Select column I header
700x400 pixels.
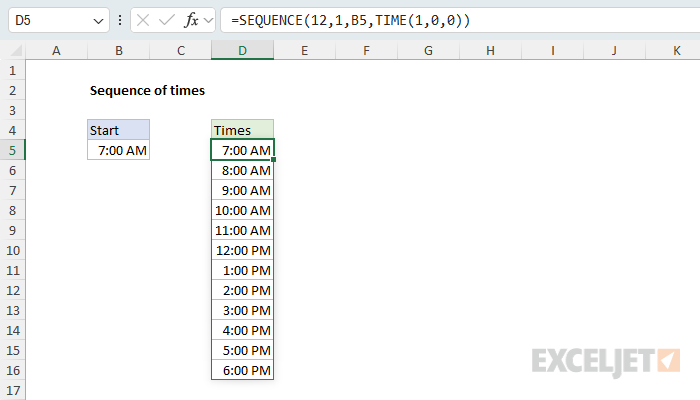553,50
